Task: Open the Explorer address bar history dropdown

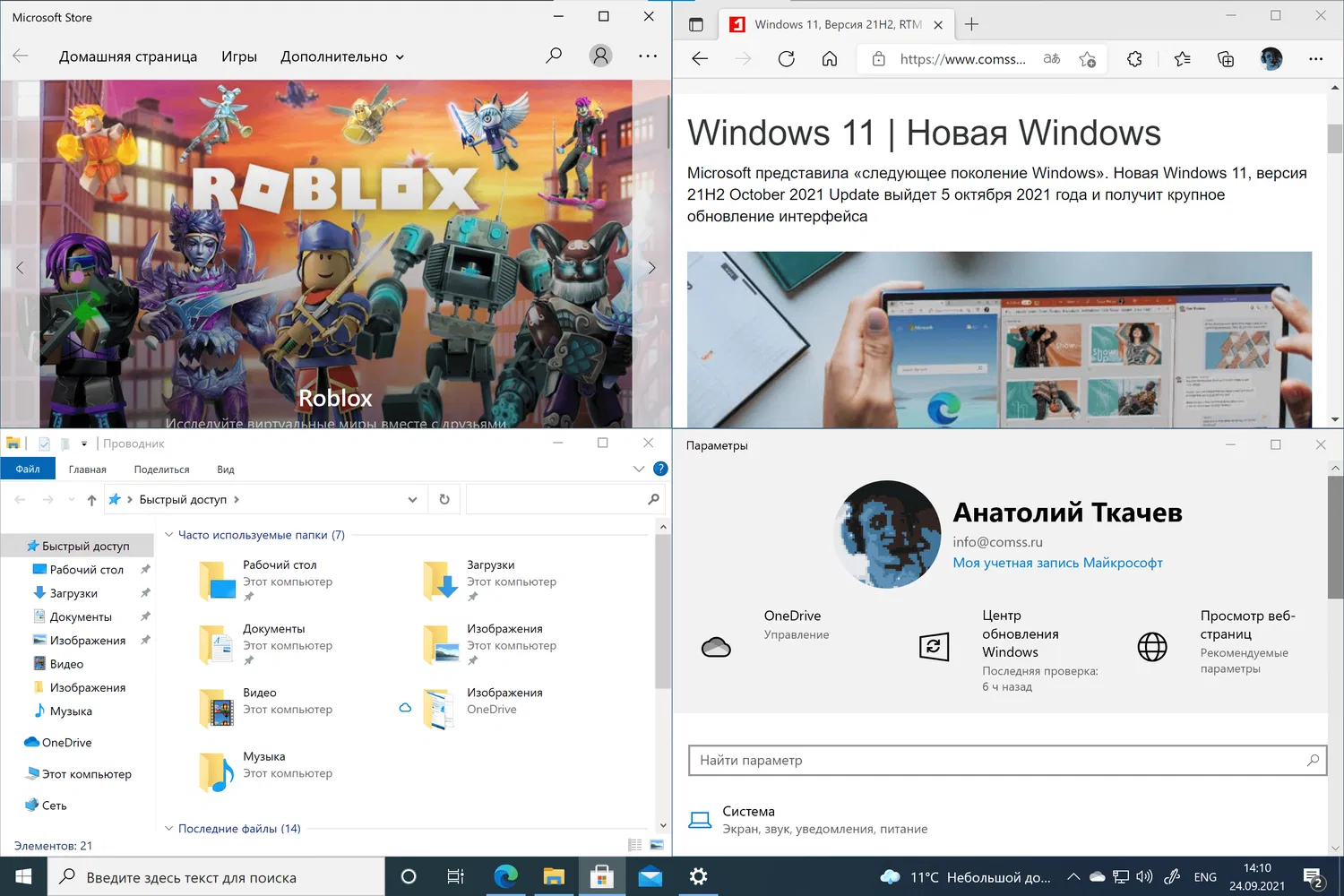Action: coord(412,500)
